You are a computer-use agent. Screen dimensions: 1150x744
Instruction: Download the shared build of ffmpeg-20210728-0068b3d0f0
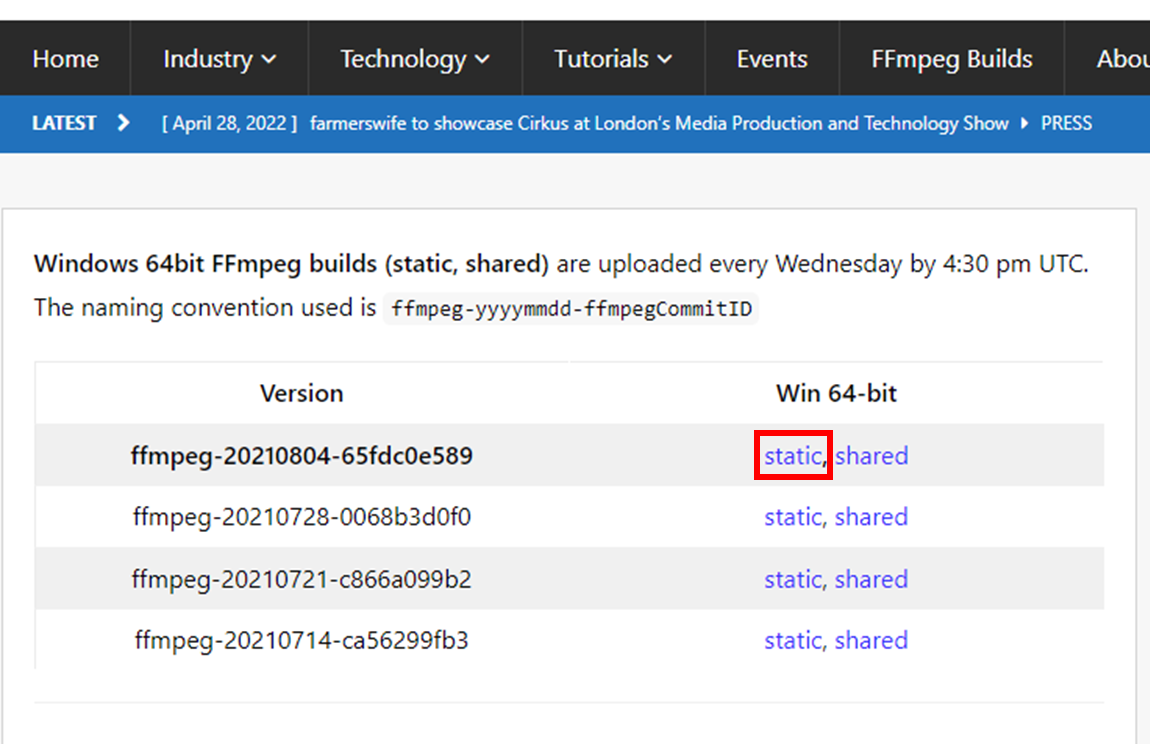point(871,517)
